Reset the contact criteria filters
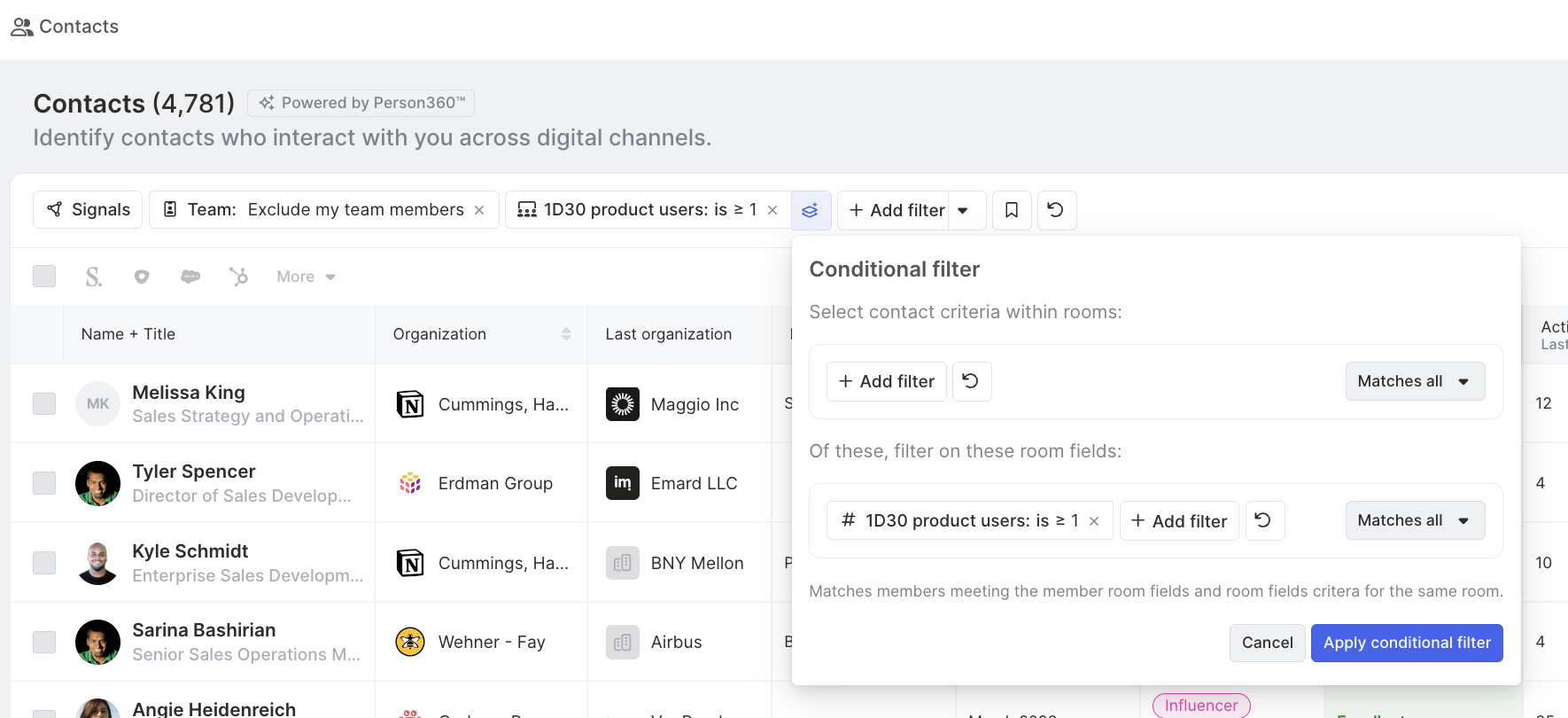 click(972, 381)
